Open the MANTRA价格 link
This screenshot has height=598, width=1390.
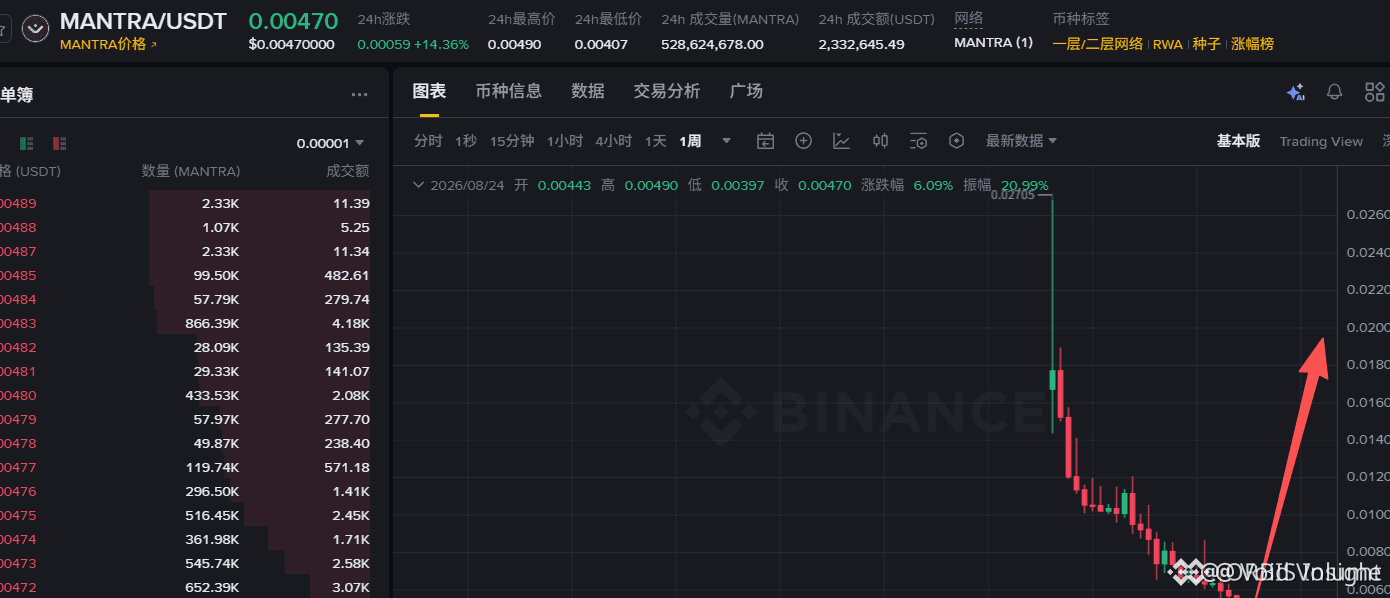coord(109,45)
